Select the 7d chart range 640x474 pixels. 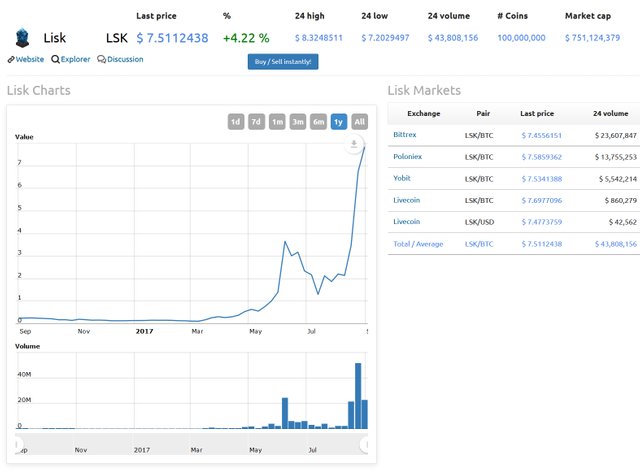256,122
